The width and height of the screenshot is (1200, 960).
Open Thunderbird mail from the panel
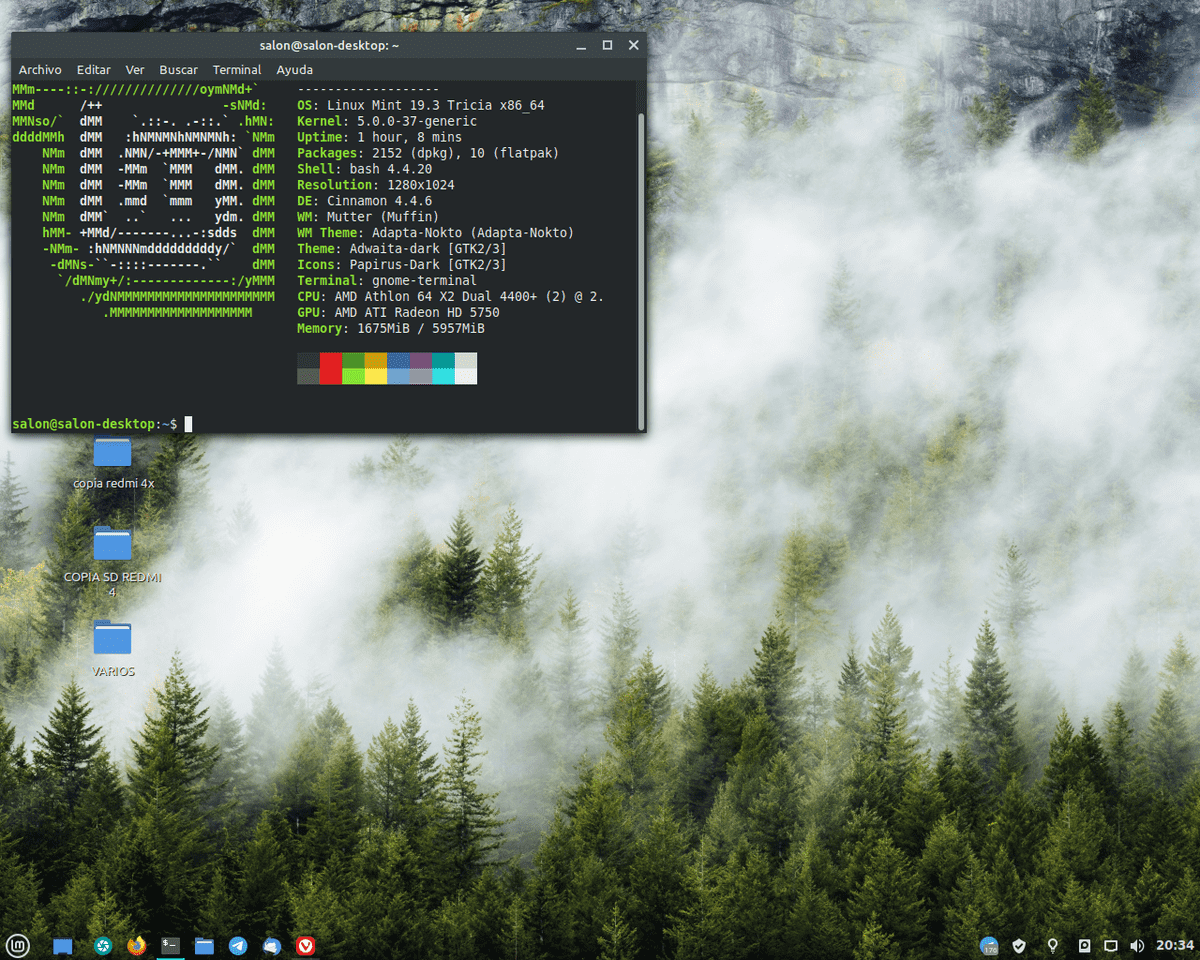tap(272, 945)
